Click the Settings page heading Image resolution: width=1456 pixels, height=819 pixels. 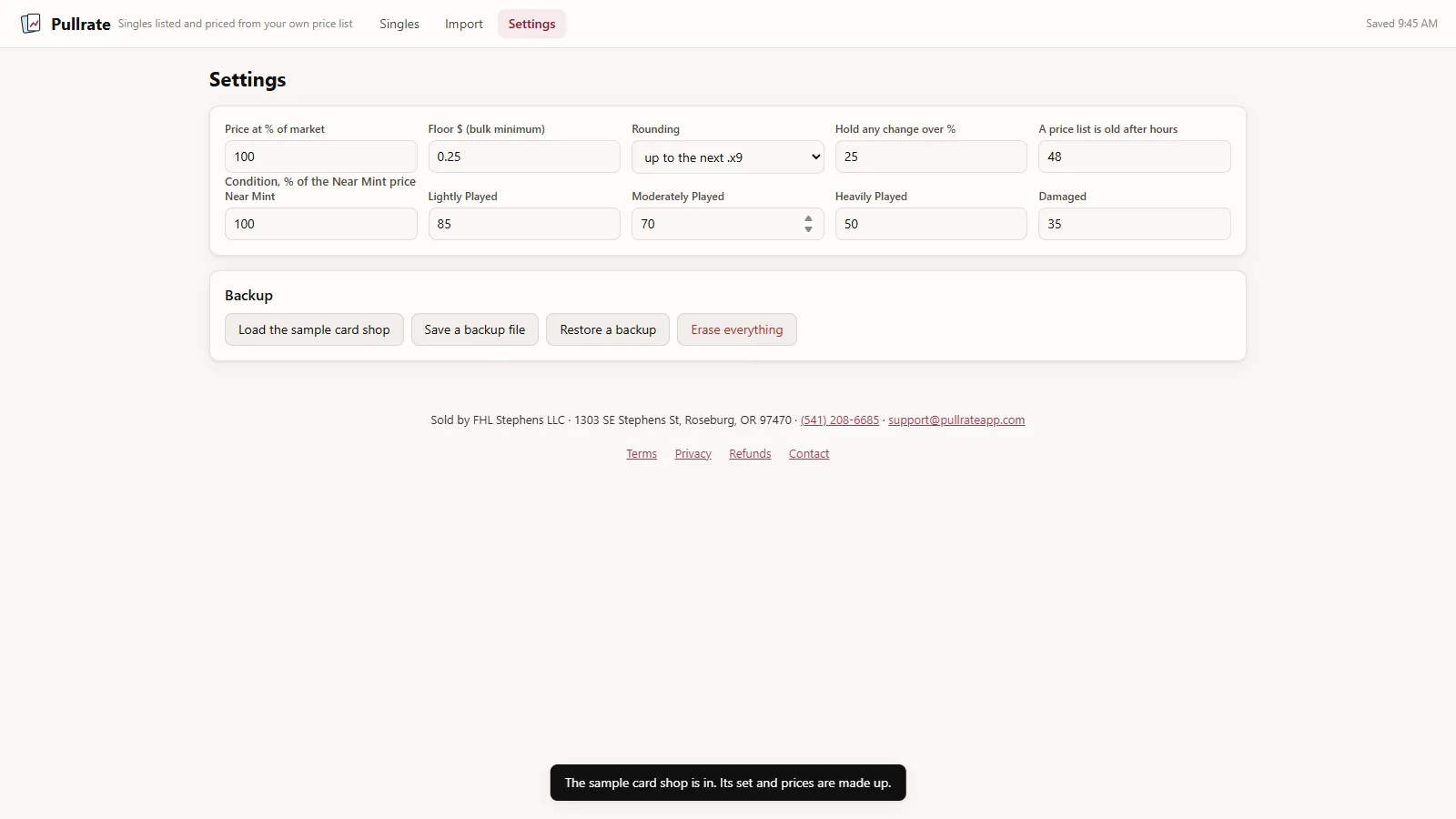click(248, 79)
